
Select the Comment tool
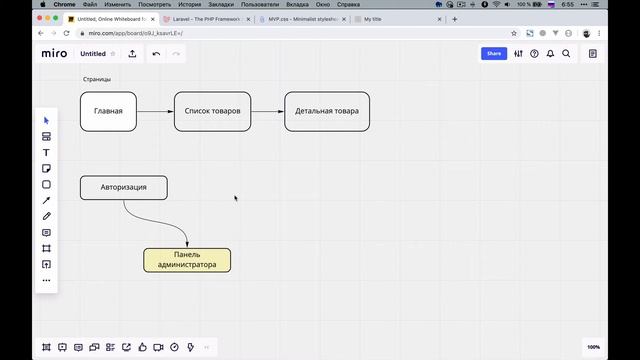click(x=46, y=233)
